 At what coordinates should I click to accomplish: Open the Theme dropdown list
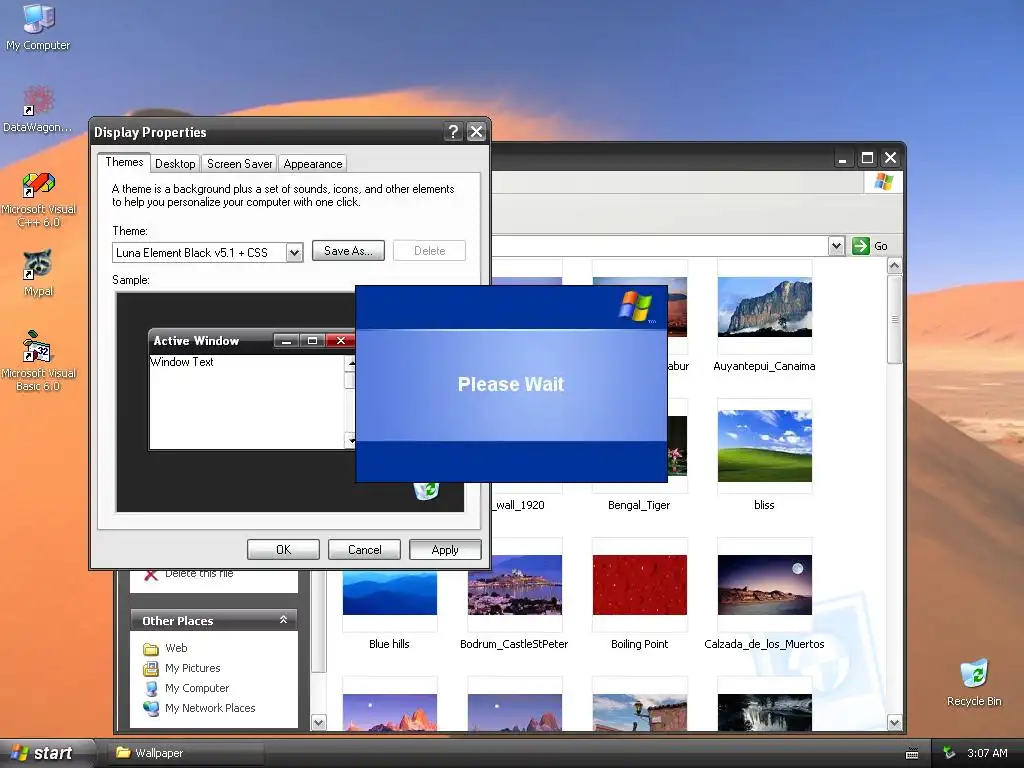click(295, 253)
